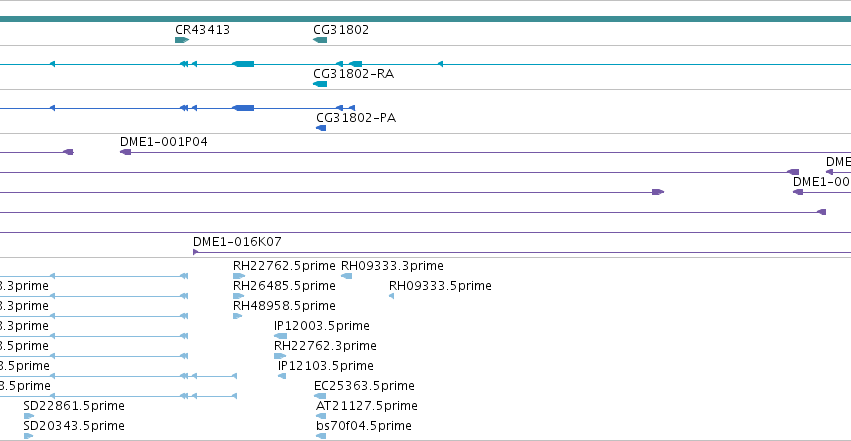Click the CR43413 gene label
Viewport: 851px width, 441px height.
[202, 30]
